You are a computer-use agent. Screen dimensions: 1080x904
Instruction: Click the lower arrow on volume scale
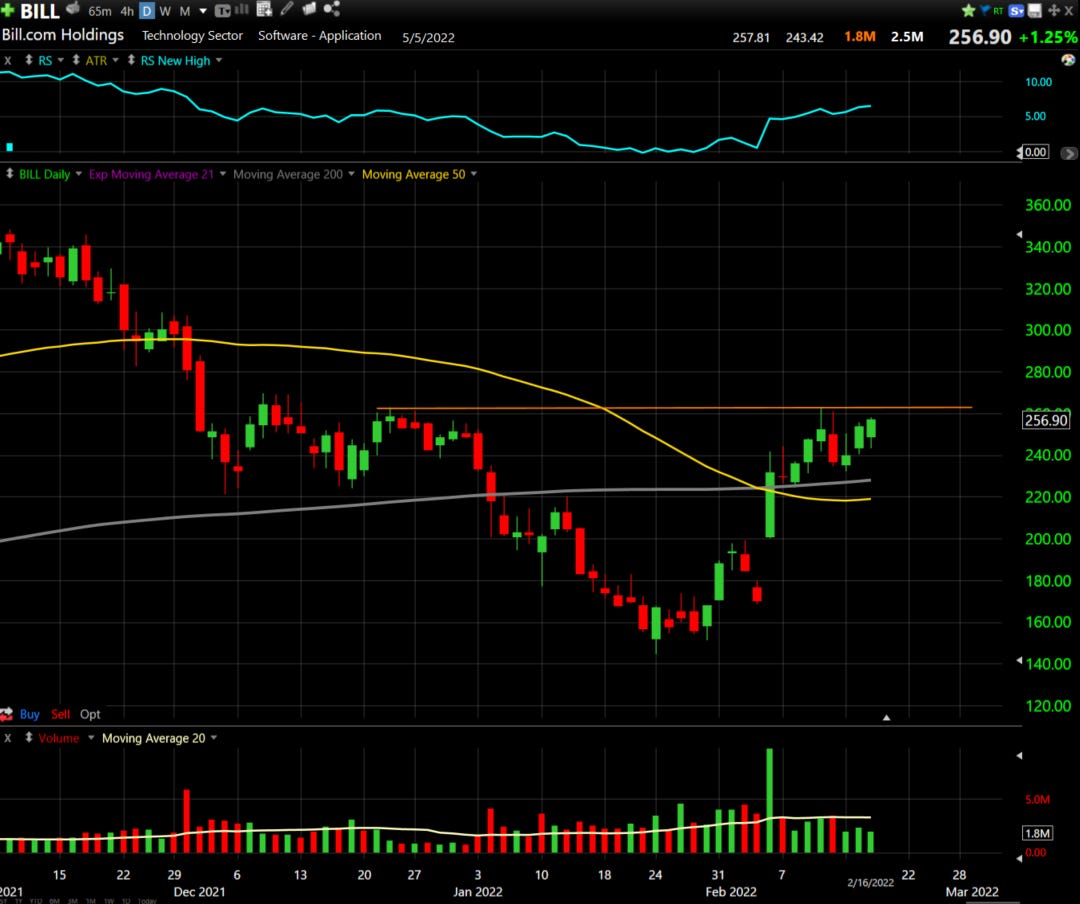1019,858
